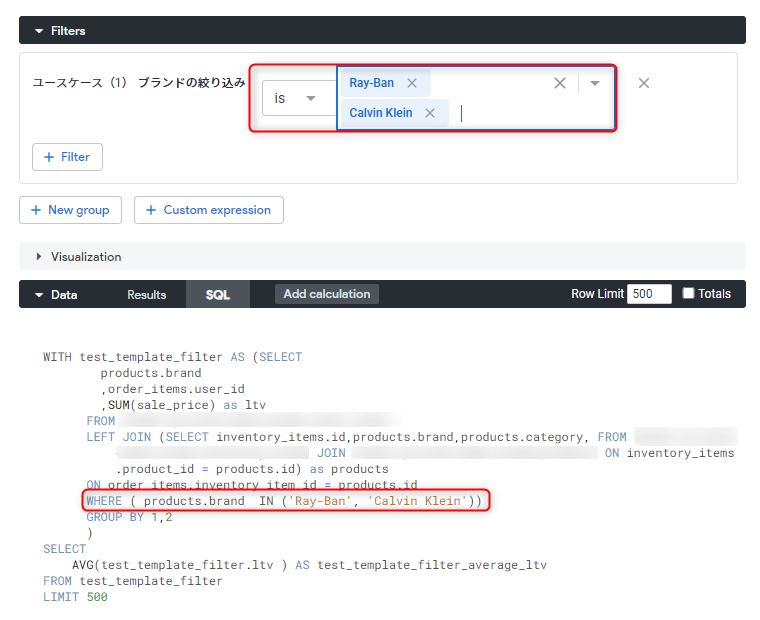Image resolution: width=760 pixels, height=620 pixels.
Task: Collapse the Filters section
Action: (39, 31)
